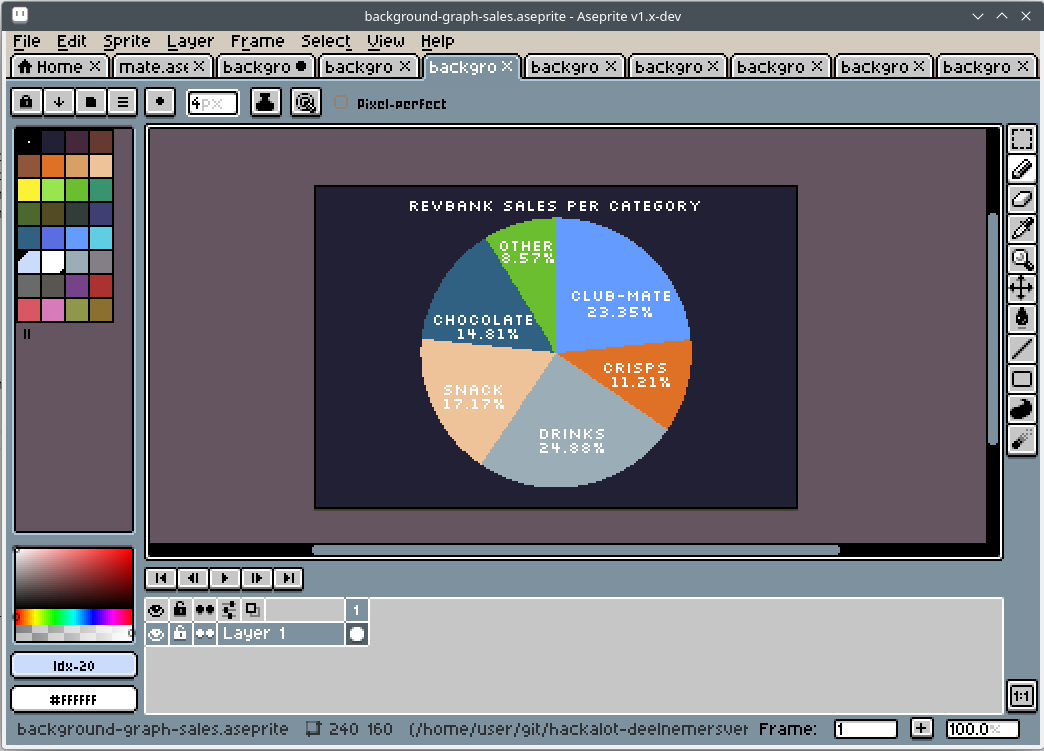
Task: Select the Move tool
Action: 1021,289
